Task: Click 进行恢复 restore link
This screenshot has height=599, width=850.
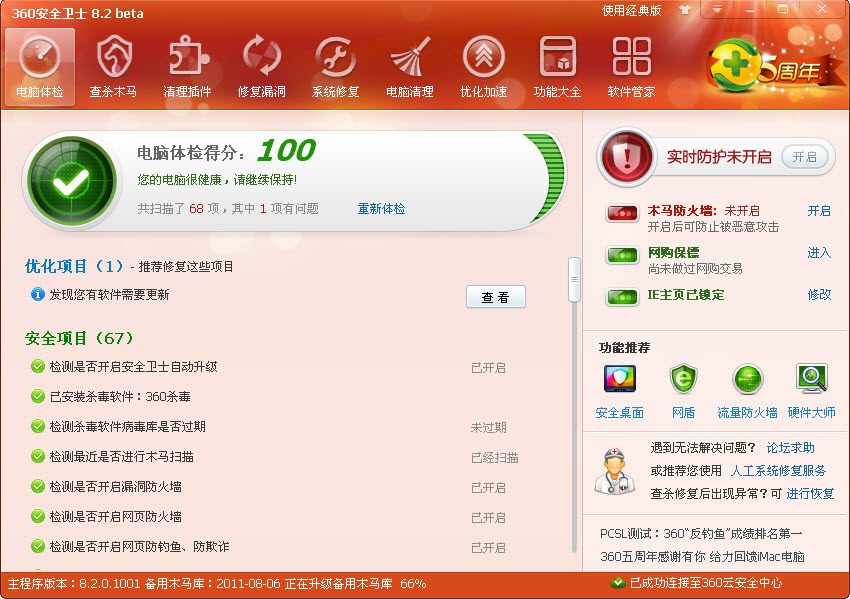Action: (810, 493)
